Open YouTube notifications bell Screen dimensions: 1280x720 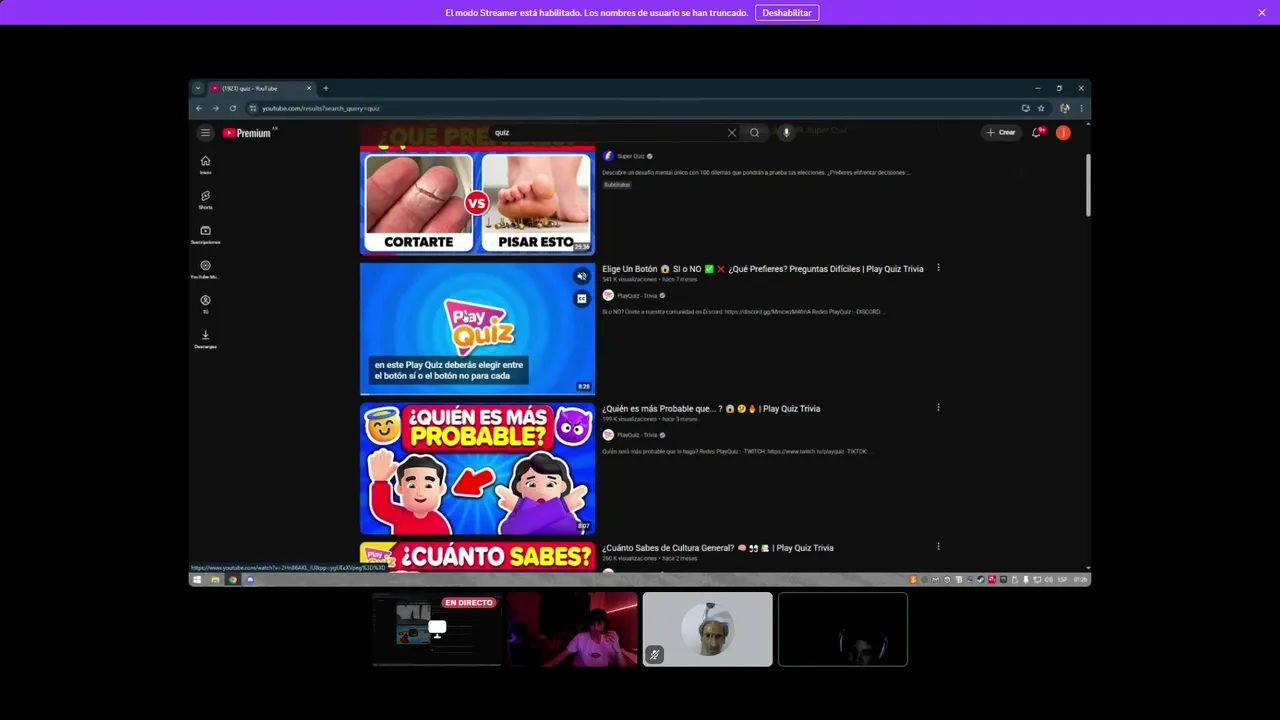coord(1037,132)
